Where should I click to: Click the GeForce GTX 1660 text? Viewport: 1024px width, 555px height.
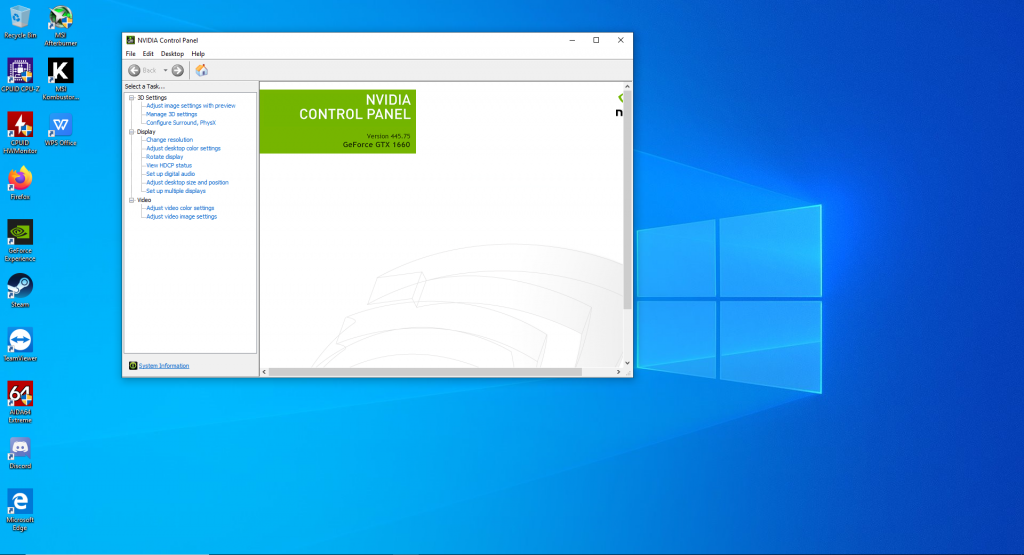click(x=376, y=145)
